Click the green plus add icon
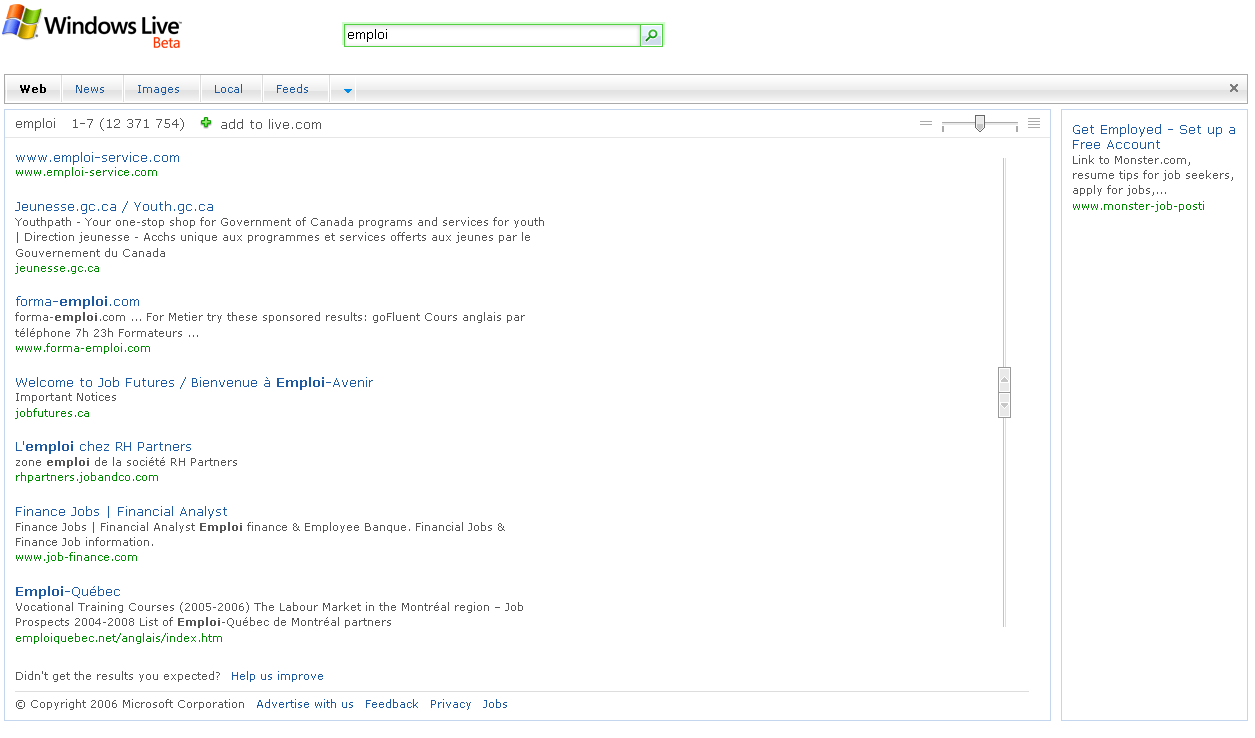Screen dimensions: 1255x738 tap(207, 123)
